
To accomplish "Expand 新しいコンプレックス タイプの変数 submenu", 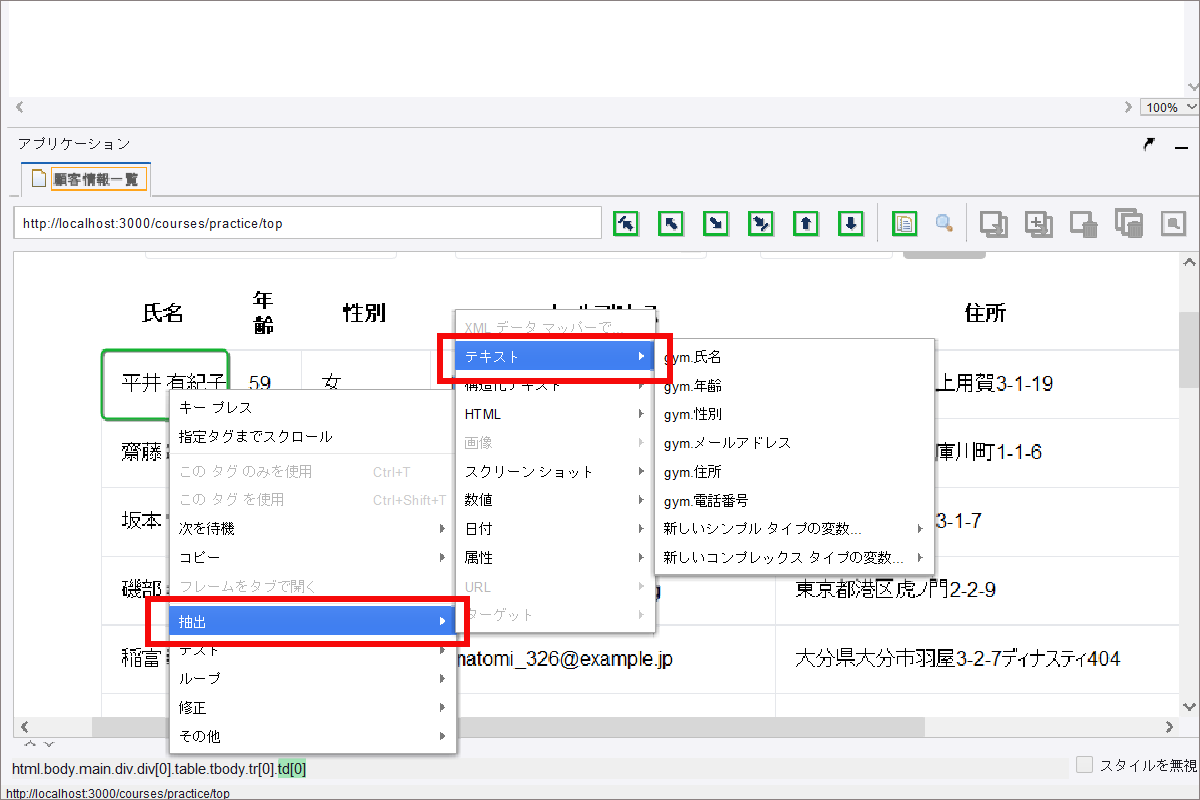I will click(x=794, y=558).
